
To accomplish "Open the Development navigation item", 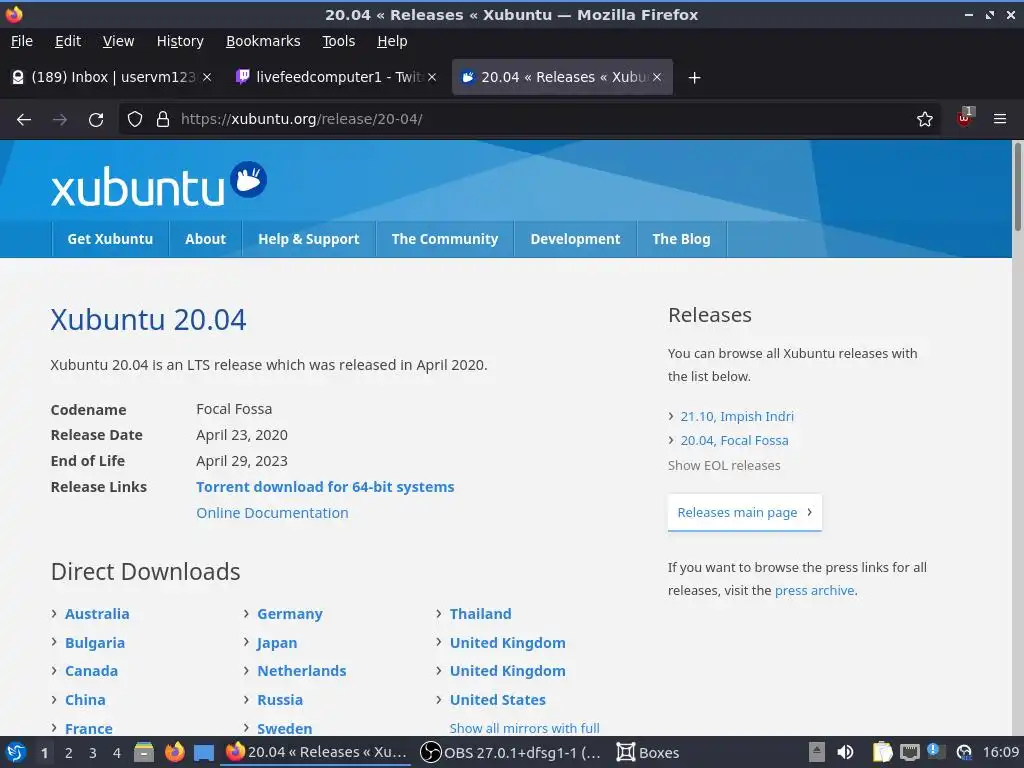I will pos(575,239).
